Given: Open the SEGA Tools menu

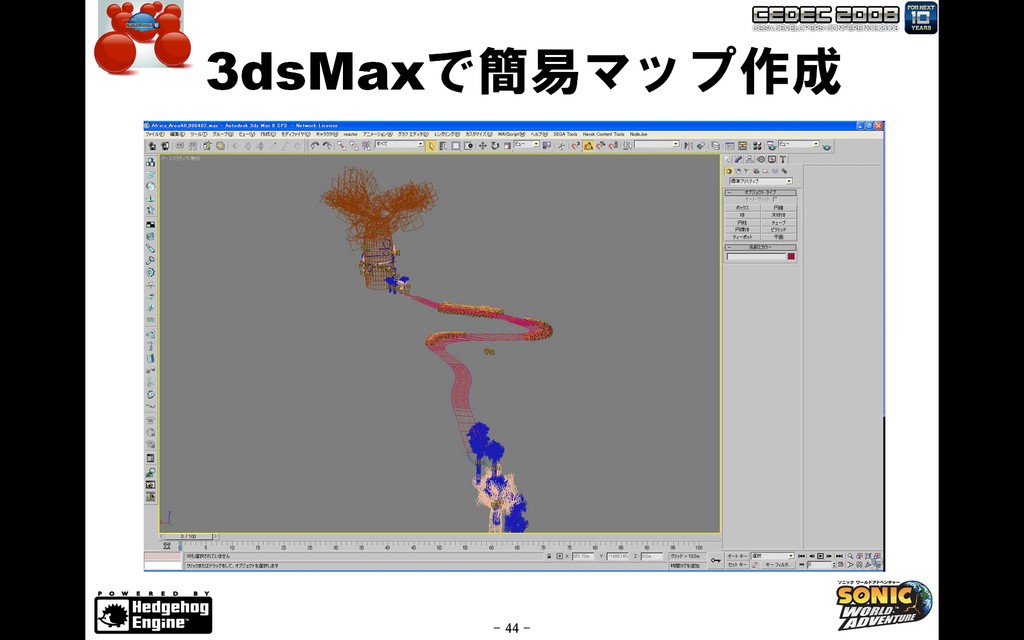Looking at the screenshot, I should [x=565, y=134].
